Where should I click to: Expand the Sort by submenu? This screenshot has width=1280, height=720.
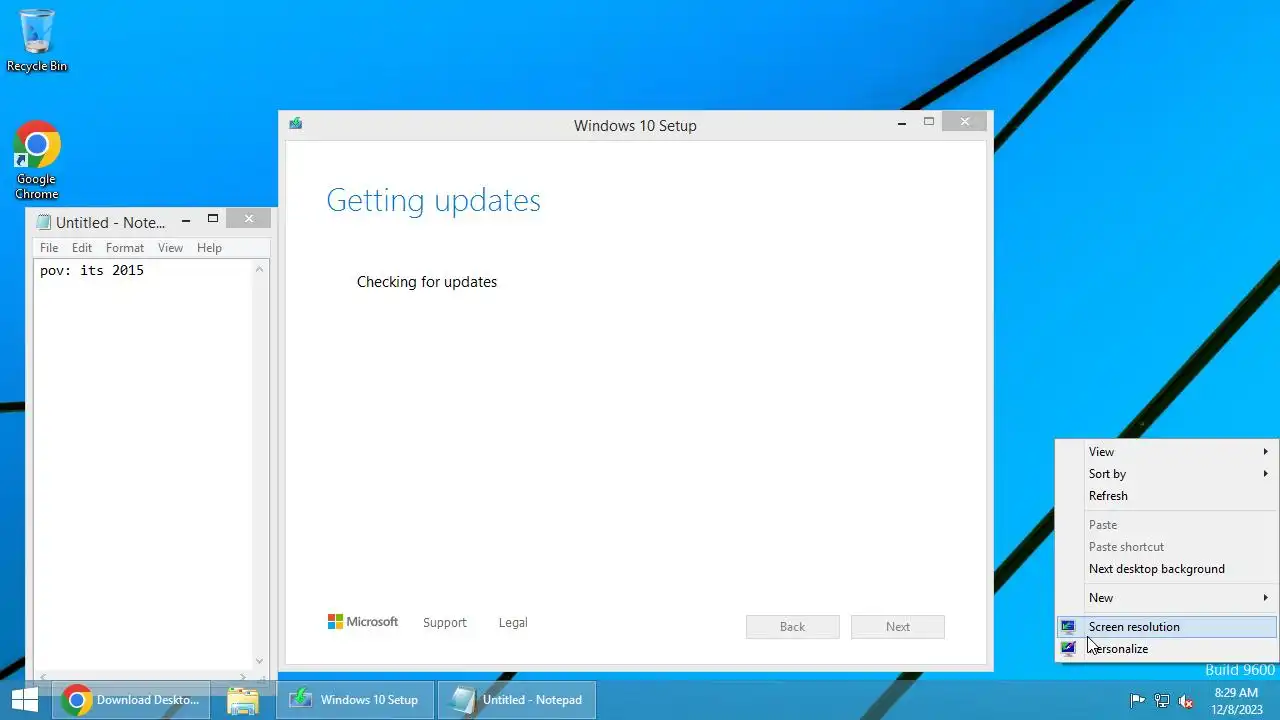click(x=1167, y=474)
